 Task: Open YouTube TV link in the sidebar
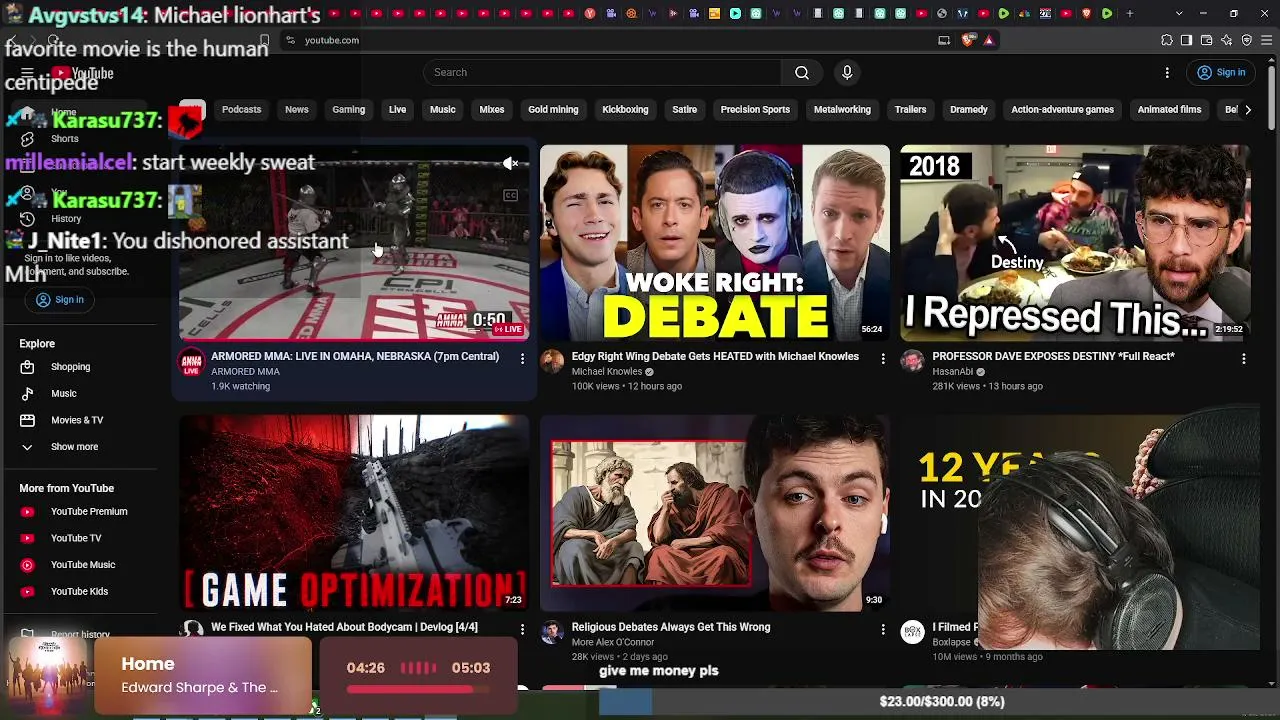80,538
